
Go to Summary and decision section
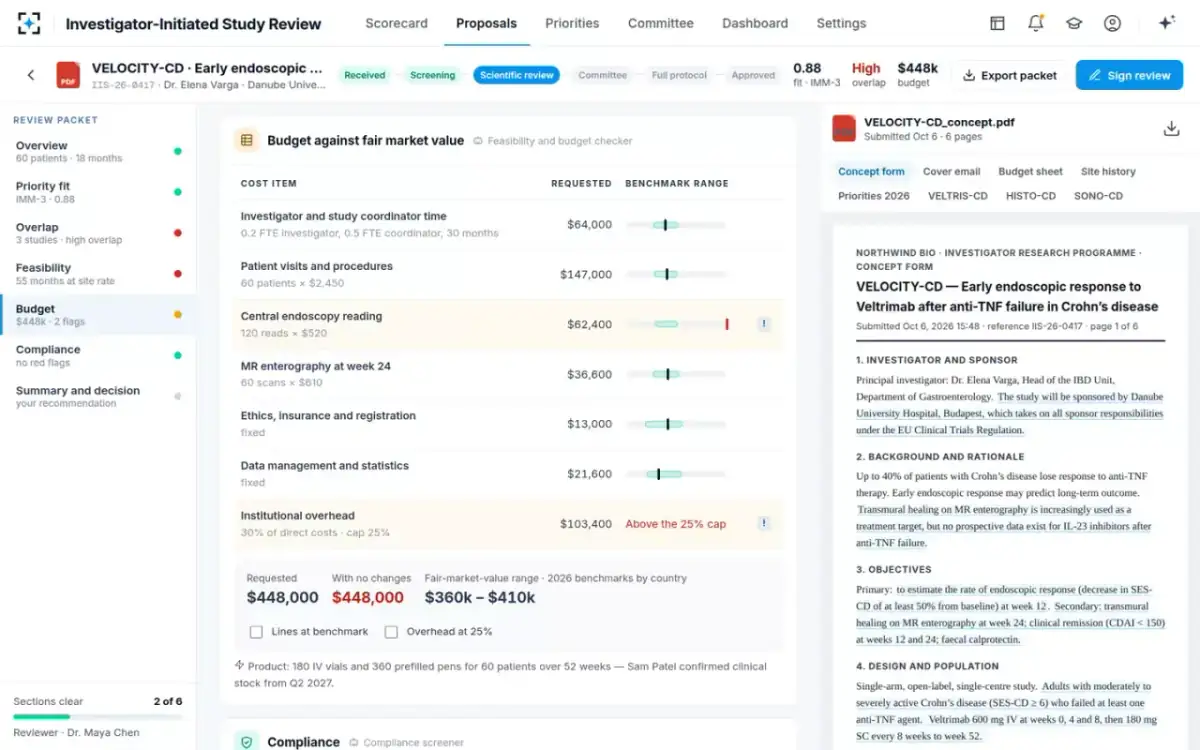(98, 397)
